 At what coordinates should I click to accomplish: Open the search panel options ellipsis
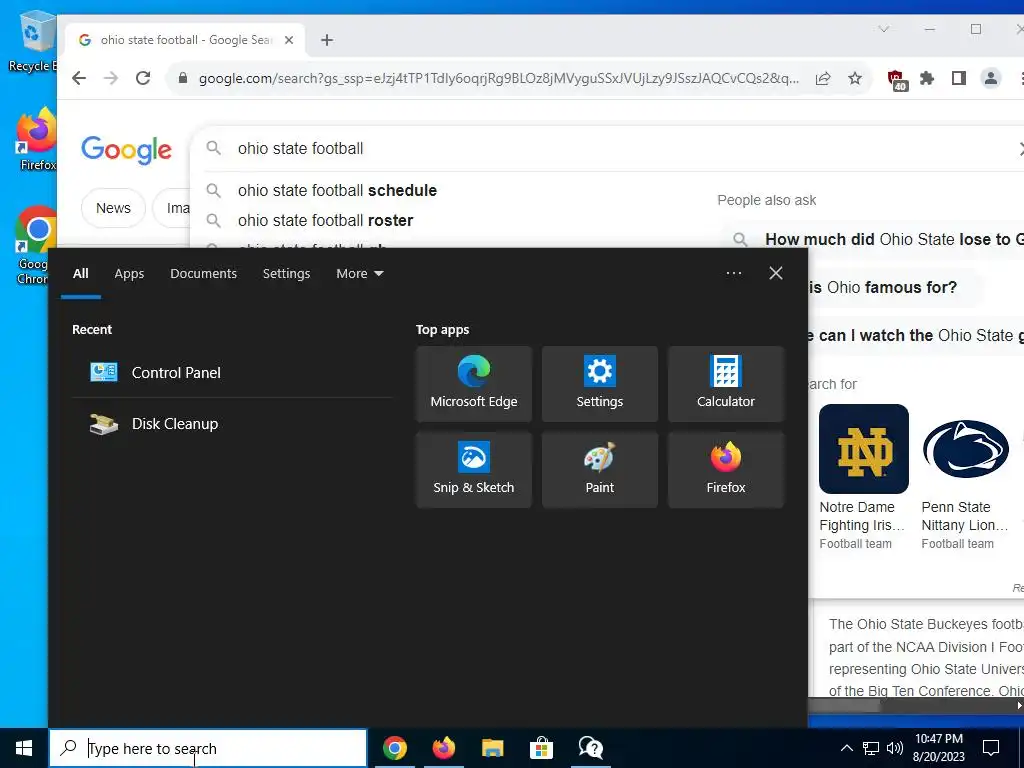point(733,273)
